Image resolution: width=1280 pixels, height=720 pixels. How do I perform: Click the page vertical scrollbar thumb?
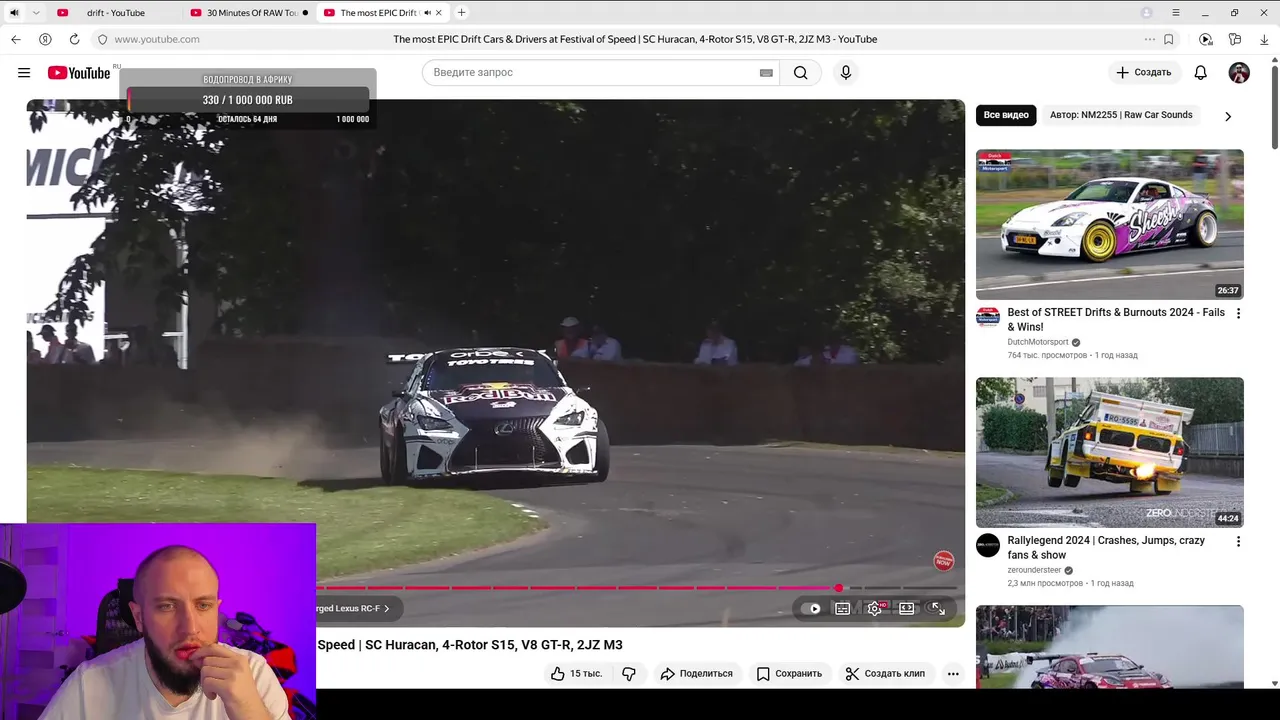click(1275, 106)
